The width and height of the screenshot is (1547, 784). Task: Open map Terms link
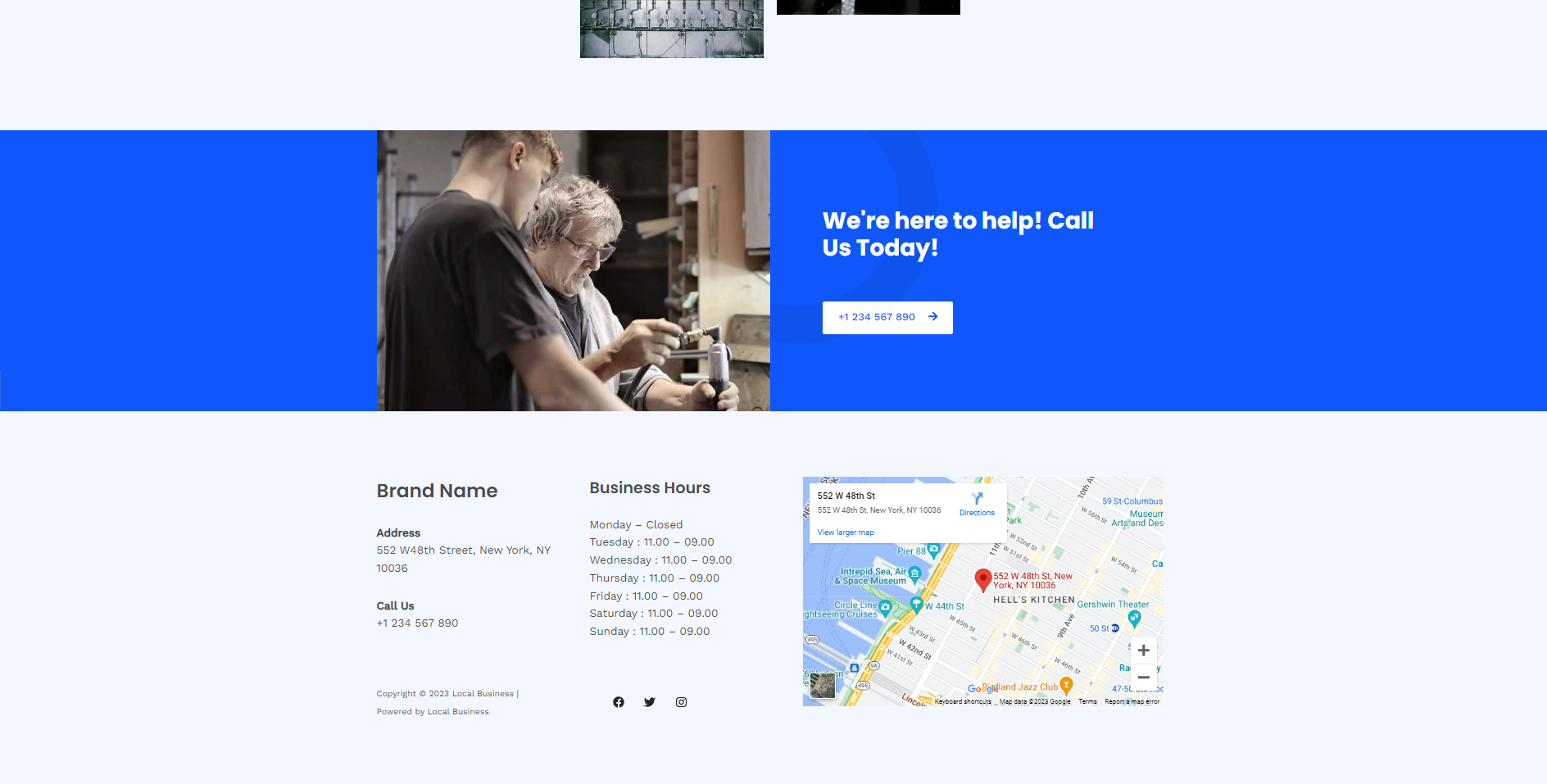coord(1087,702)
